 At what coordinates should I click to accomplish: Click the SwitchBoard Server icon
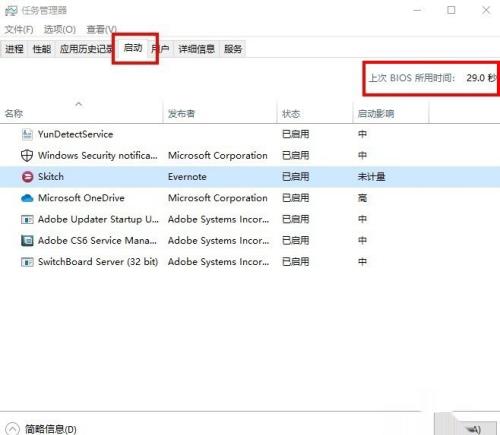[27, 262]
